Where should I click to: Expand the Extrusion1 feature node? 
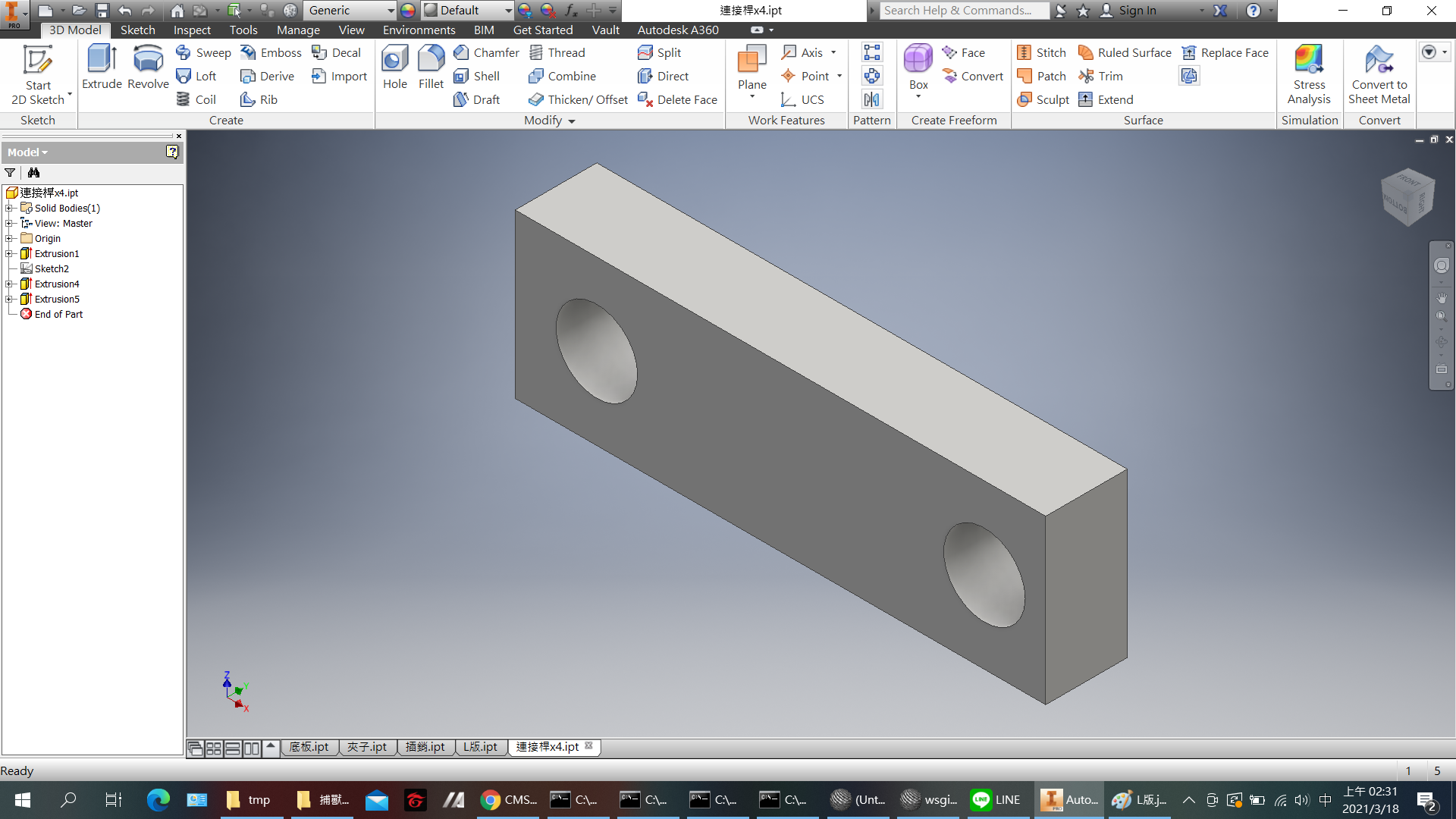9,253
